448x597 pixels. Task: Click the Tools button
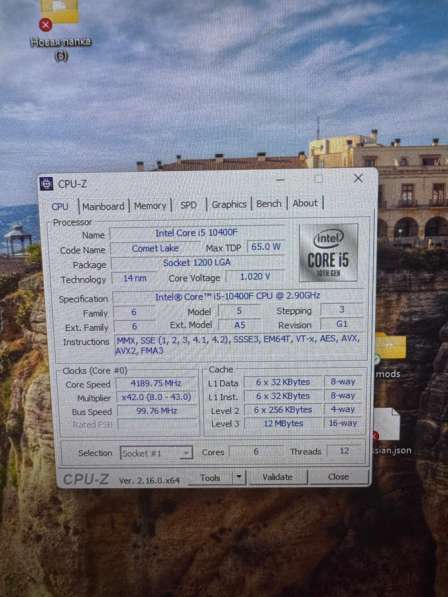click(210, 477)
